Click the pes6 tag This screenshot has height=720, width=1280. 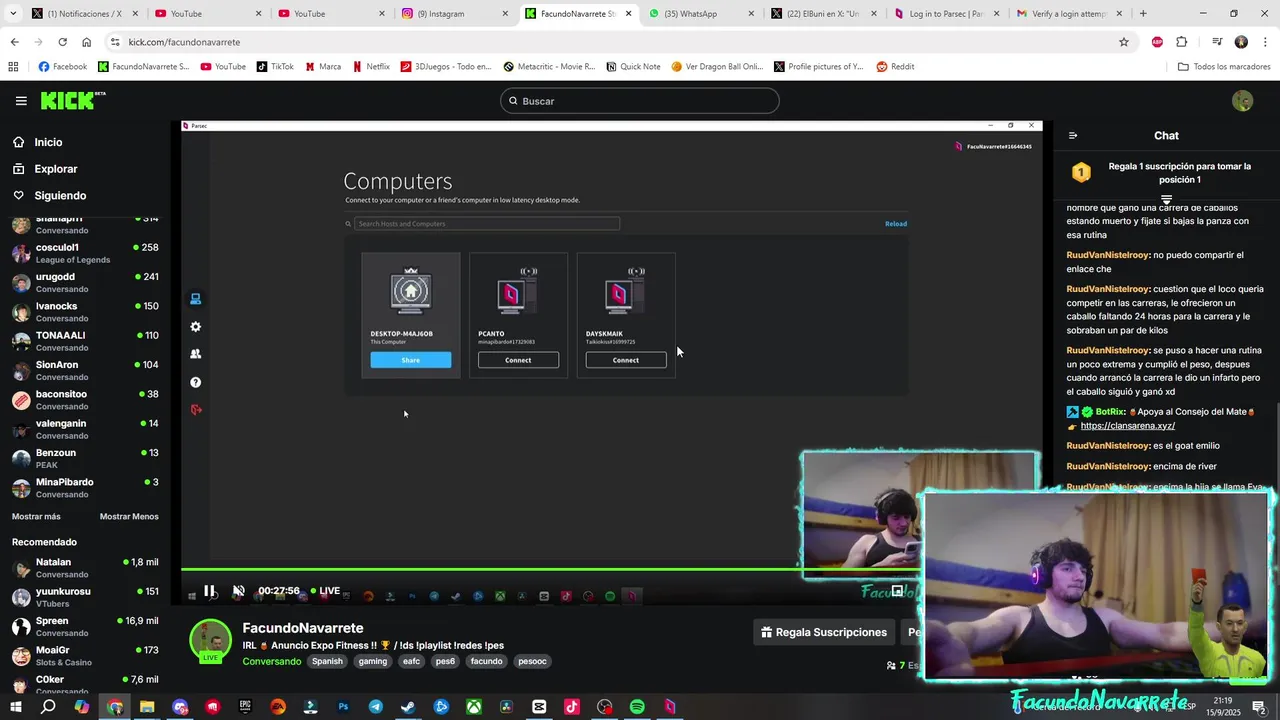pos(445,661)
